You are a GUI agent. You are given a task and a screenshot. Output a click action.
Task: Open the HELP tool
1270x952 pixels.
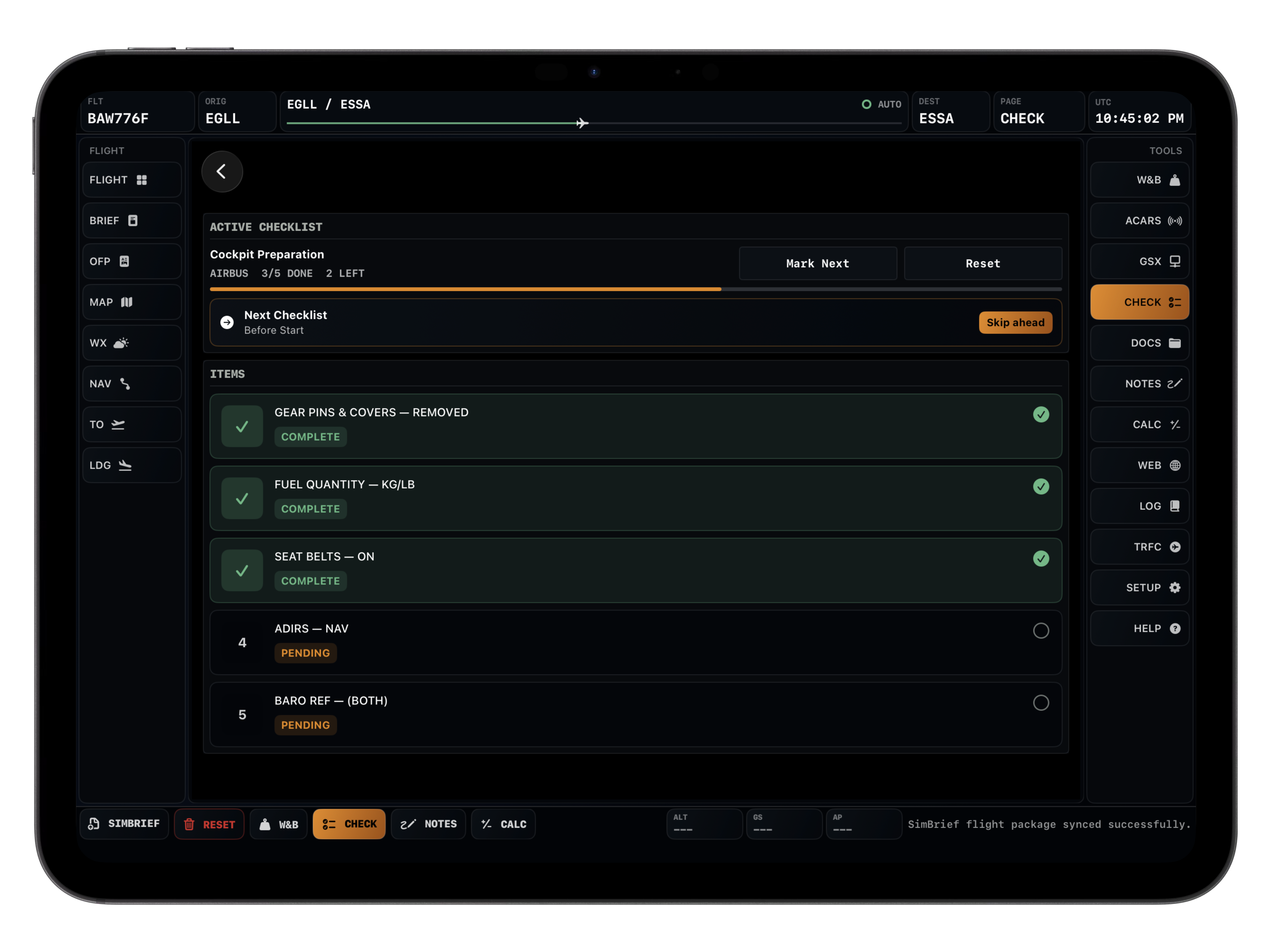click(1140, 628)
